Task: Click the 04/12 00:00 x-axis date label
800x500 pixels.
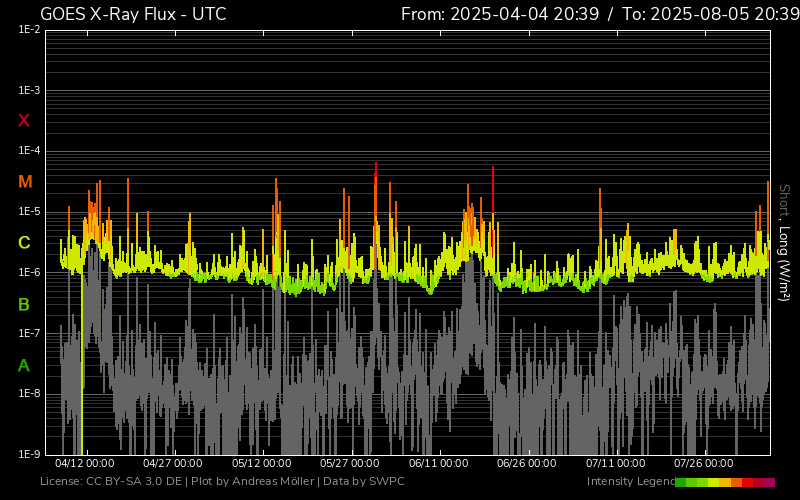Action: pyautogui.click(x=84, y=464)
